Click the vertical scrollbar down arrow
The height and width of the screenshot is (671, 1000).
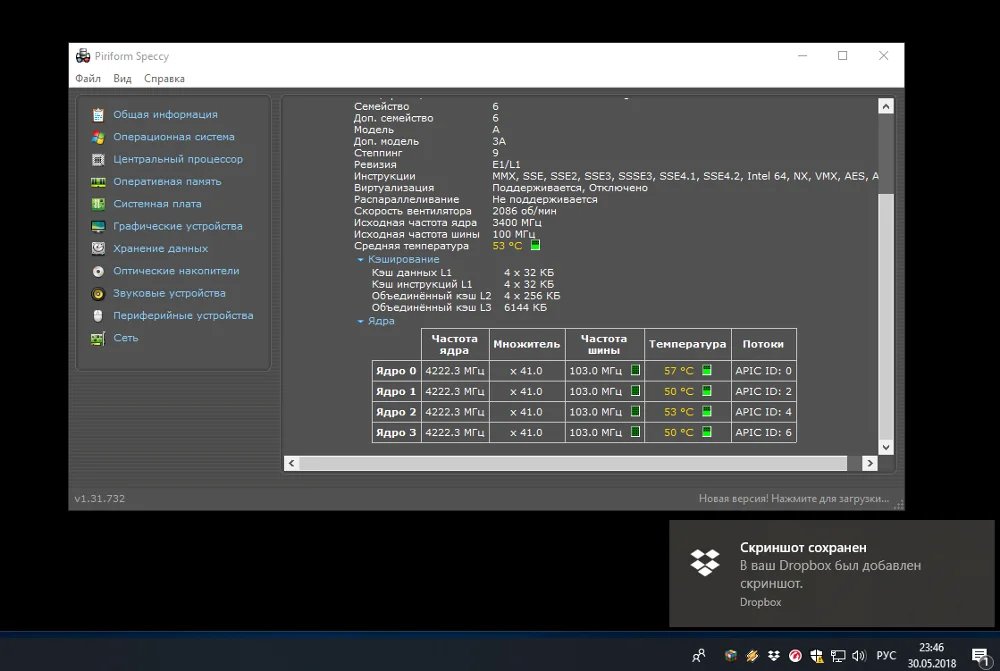pyautogui.click(x=885, y=447)
